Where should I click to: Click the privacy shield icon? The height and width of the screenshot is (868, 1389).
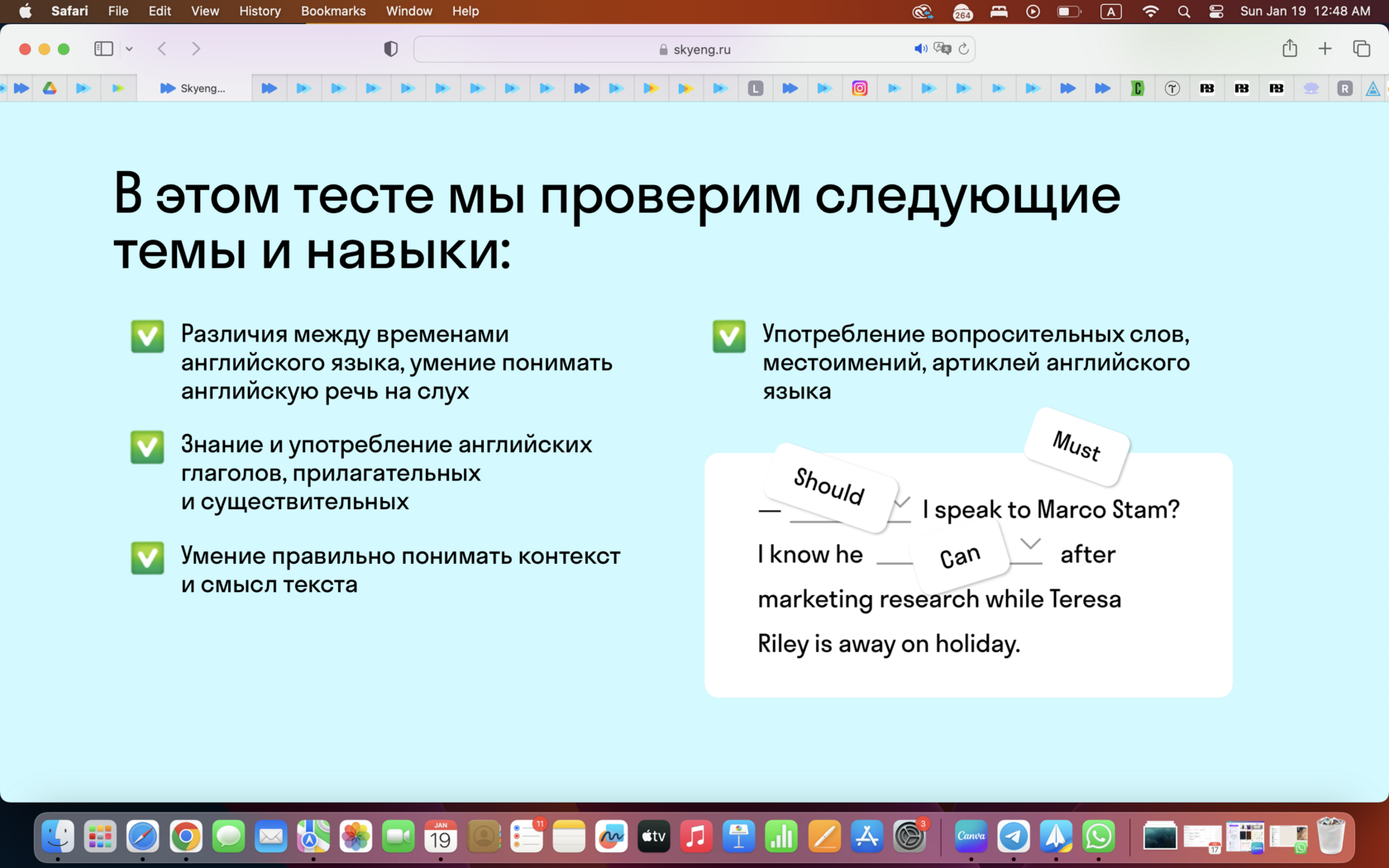pyautogui.click(x=391, y=49)
